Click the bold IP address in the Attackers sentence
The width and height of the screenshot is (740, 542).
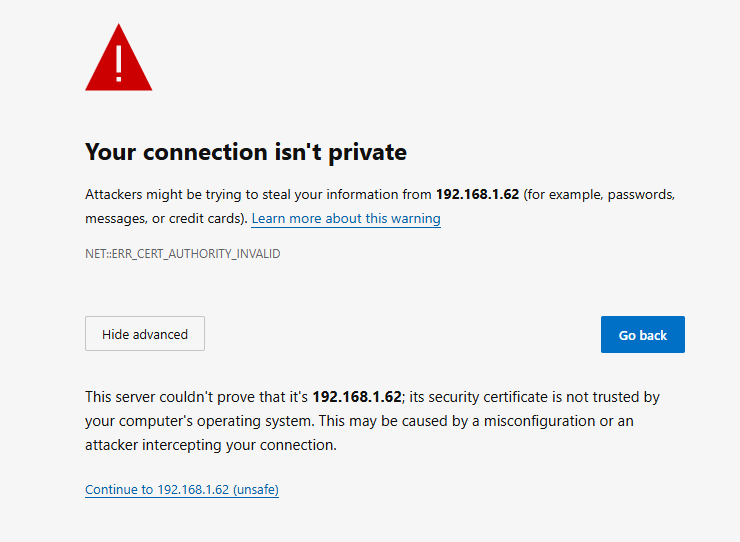click(477, 194)
